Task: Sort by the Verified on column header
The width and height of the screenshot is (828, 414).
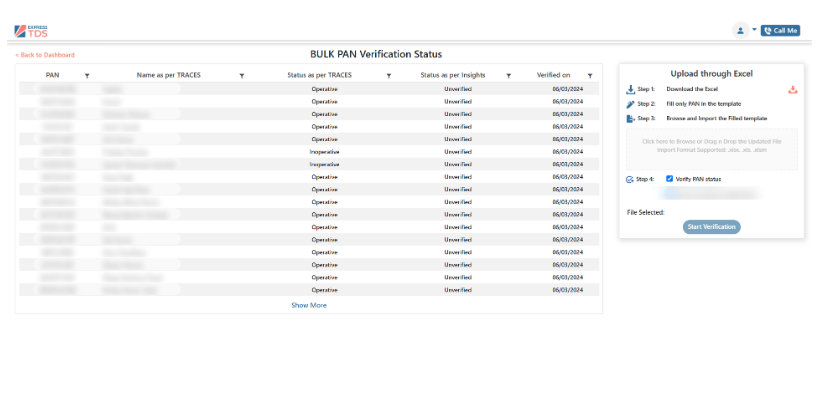Action: pos(553,75)
